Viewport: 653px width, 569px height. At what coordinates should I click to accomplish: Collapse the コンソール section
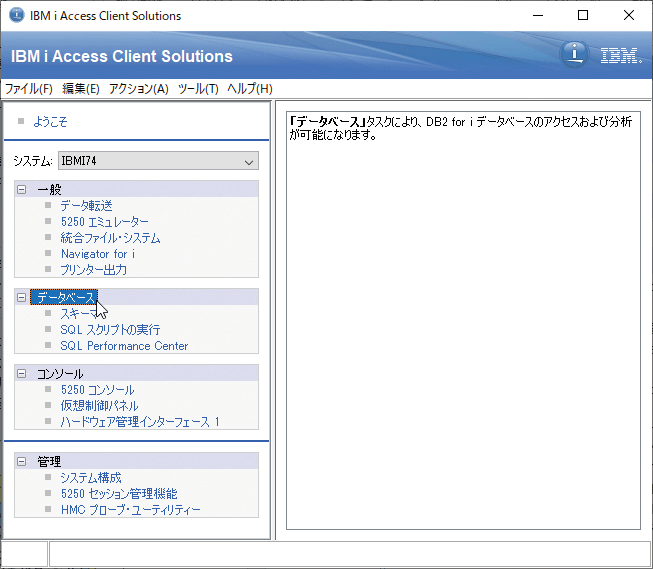pyautogui.click(x=22, y=373)
